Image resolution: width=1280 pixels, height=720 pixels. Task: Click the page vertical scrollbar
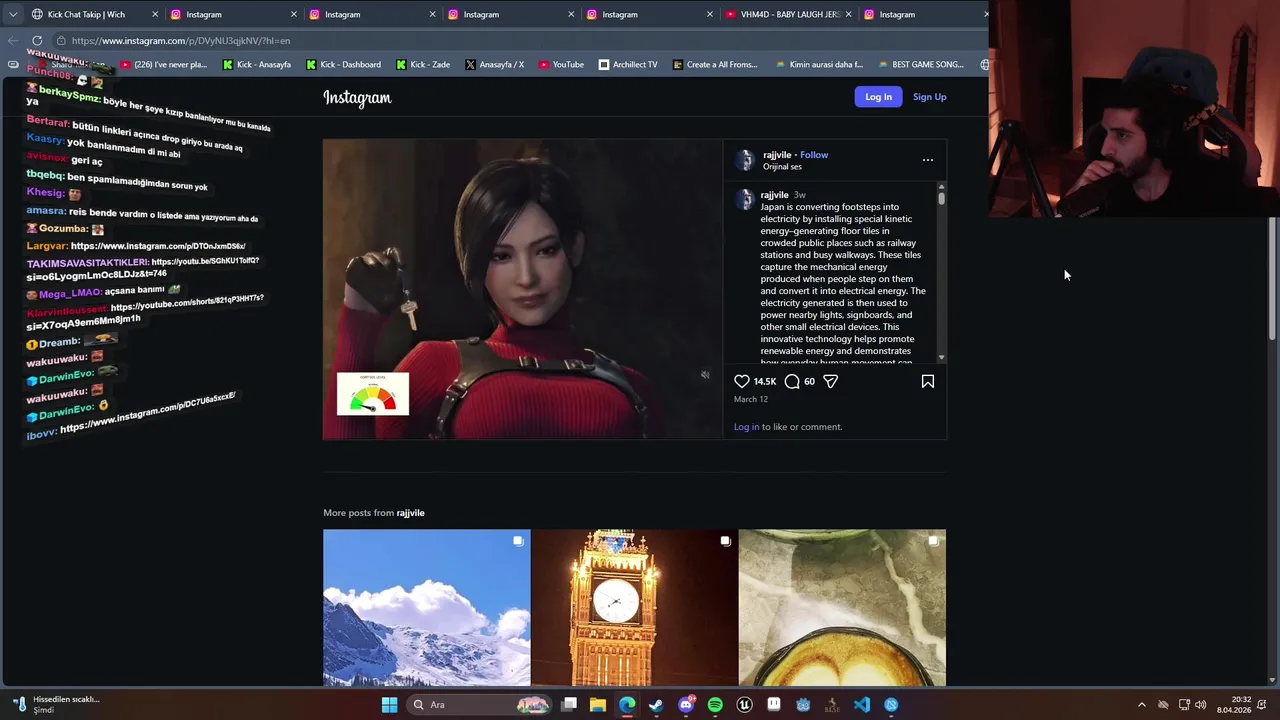click(x=1273, y=280)
